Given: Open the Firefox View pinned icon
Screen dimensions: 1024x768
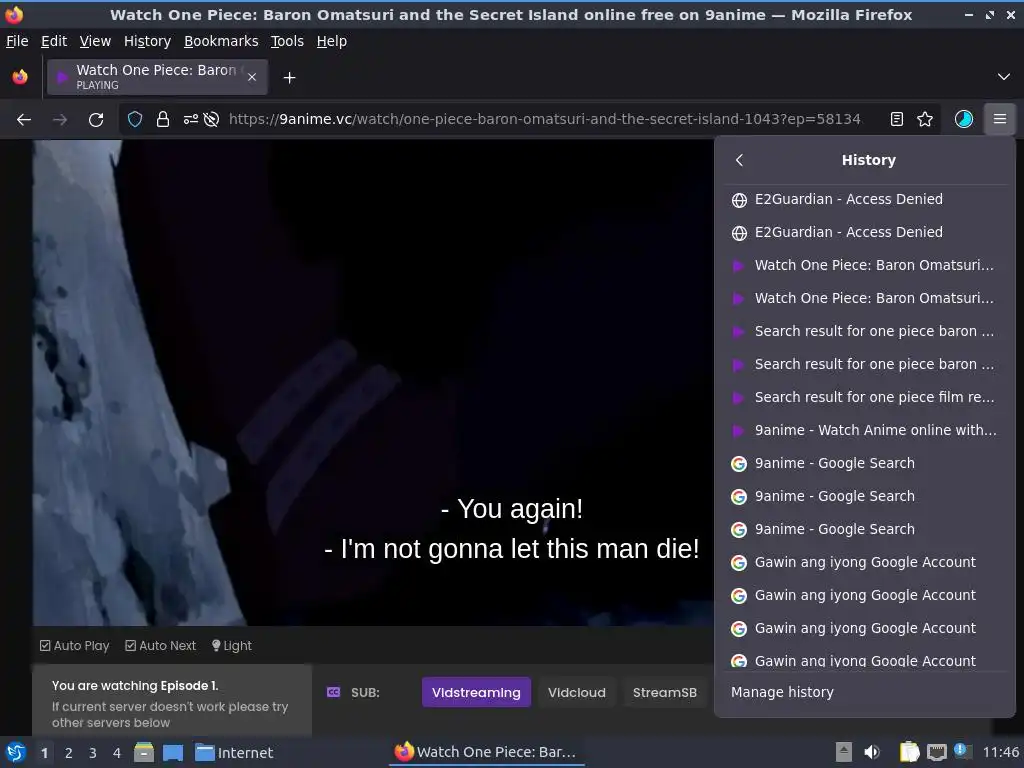Looking at the screenshot, I should point(20,77).
